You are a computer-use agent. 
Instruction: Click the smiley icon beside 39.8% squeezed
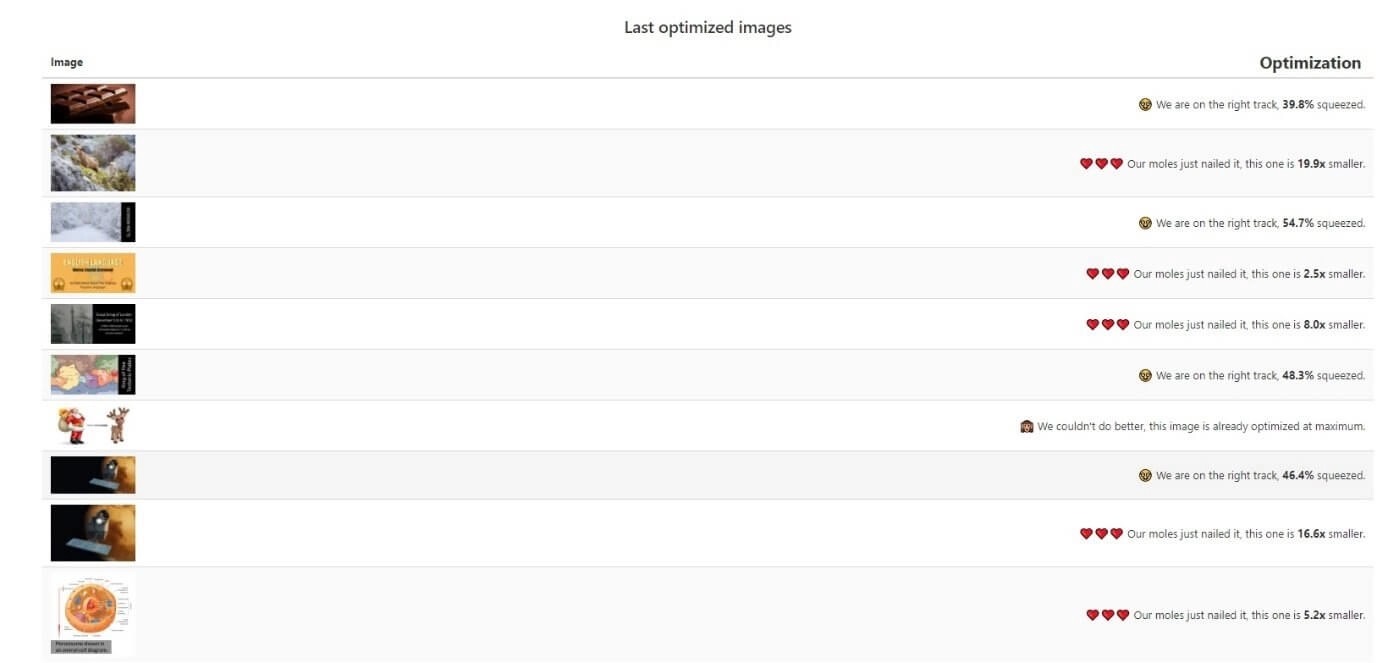point(1145,104)
